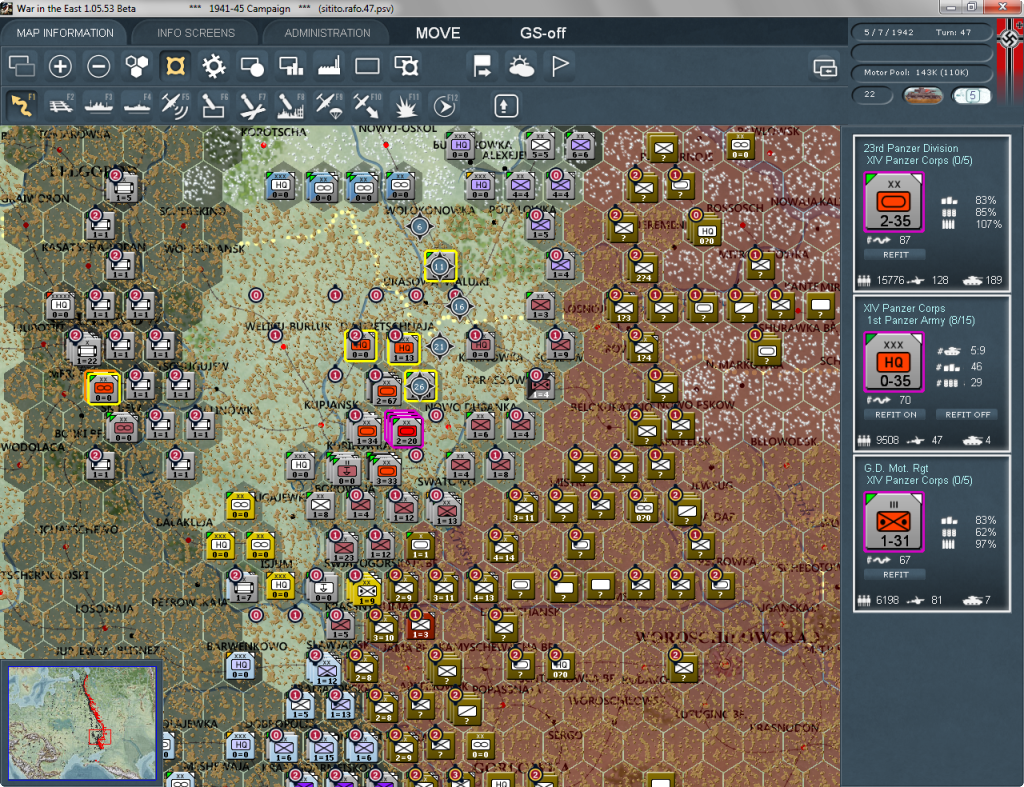Screen dimensions: 1024x787
Task: Select the F11 explosion mode icon
Action: 406,105
